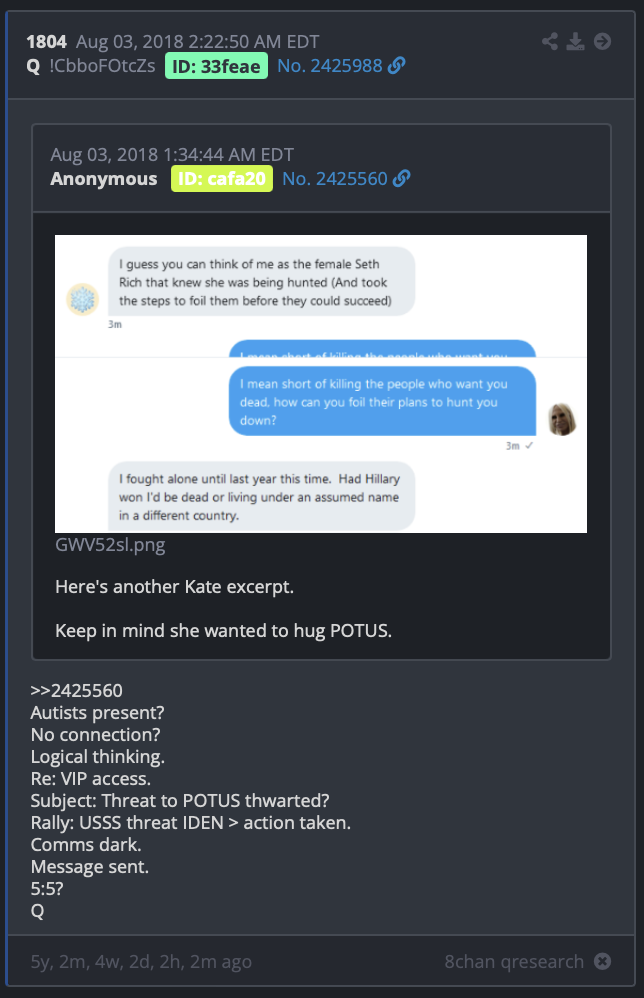Click the Q !CbboFOtcZs tripcode name
Image resolution: width=644 pixels, height=998 pixels.
[91, 66]
